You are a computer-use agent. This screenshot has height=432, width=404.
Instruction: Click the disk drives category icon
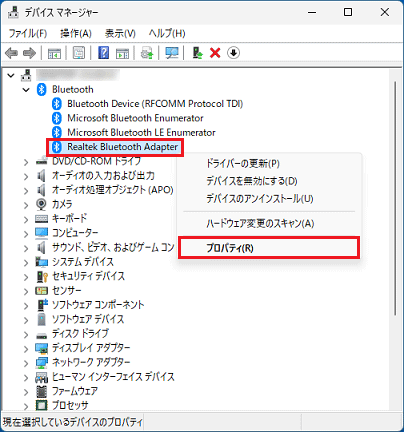click(41, 335)
